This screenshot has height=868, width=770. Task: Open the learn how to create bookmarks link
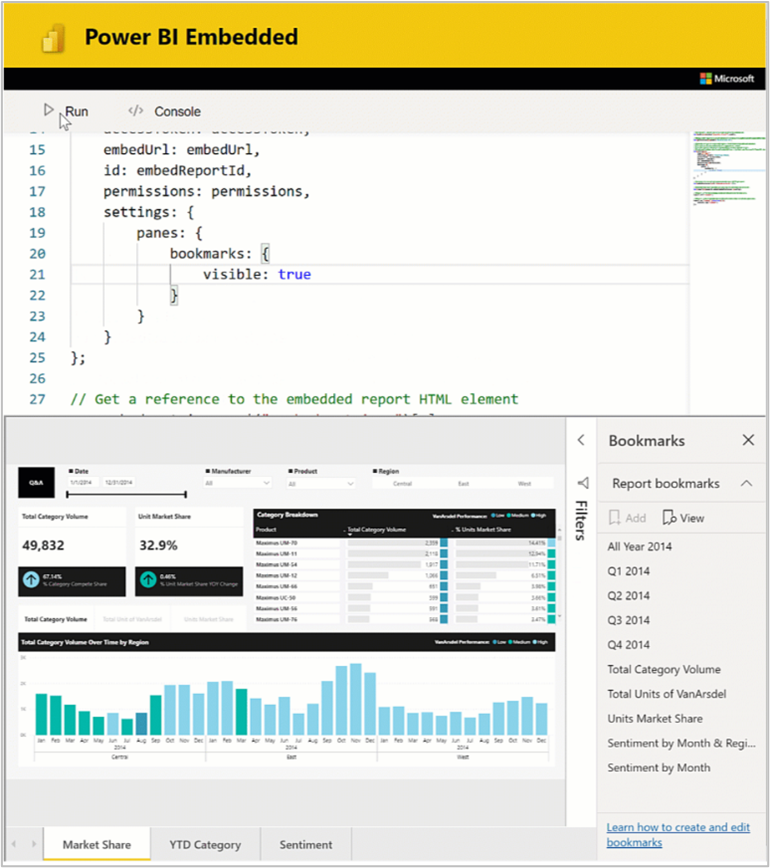678,834
